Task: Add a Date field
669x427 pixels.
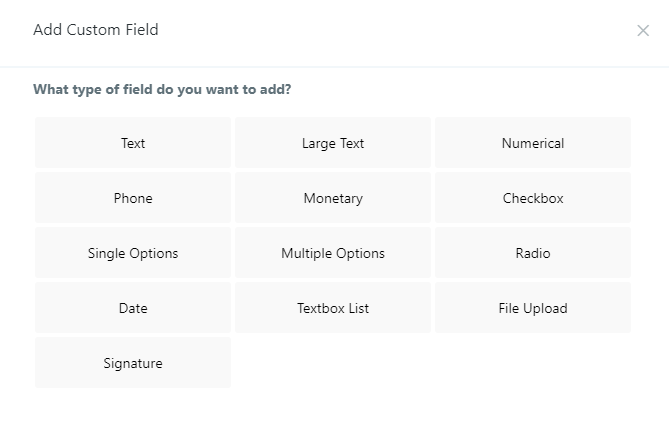Action: tap(133, 308)
